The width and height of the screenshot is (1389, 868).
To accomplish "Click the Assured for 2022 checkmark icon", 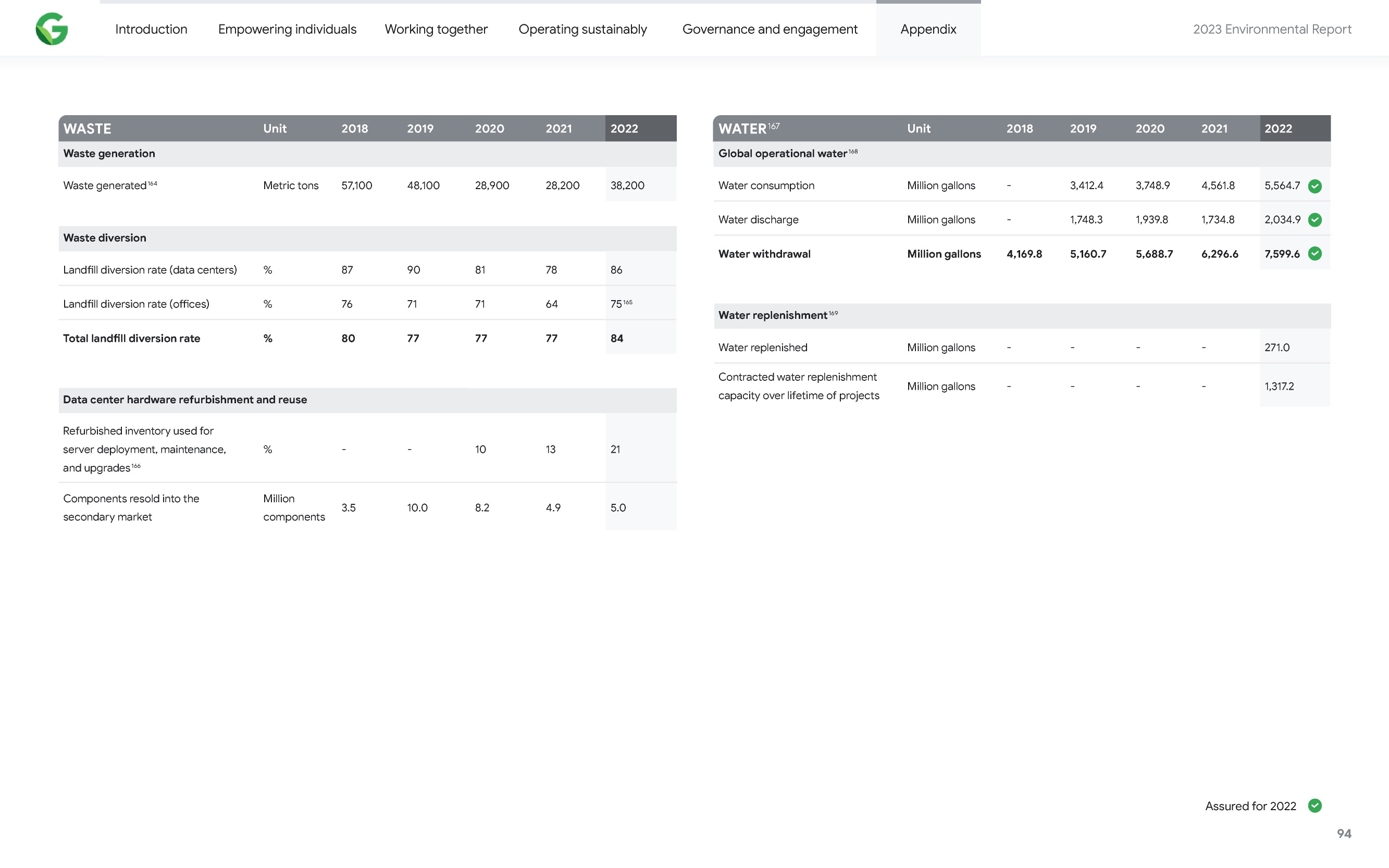I will (1314, 805).
